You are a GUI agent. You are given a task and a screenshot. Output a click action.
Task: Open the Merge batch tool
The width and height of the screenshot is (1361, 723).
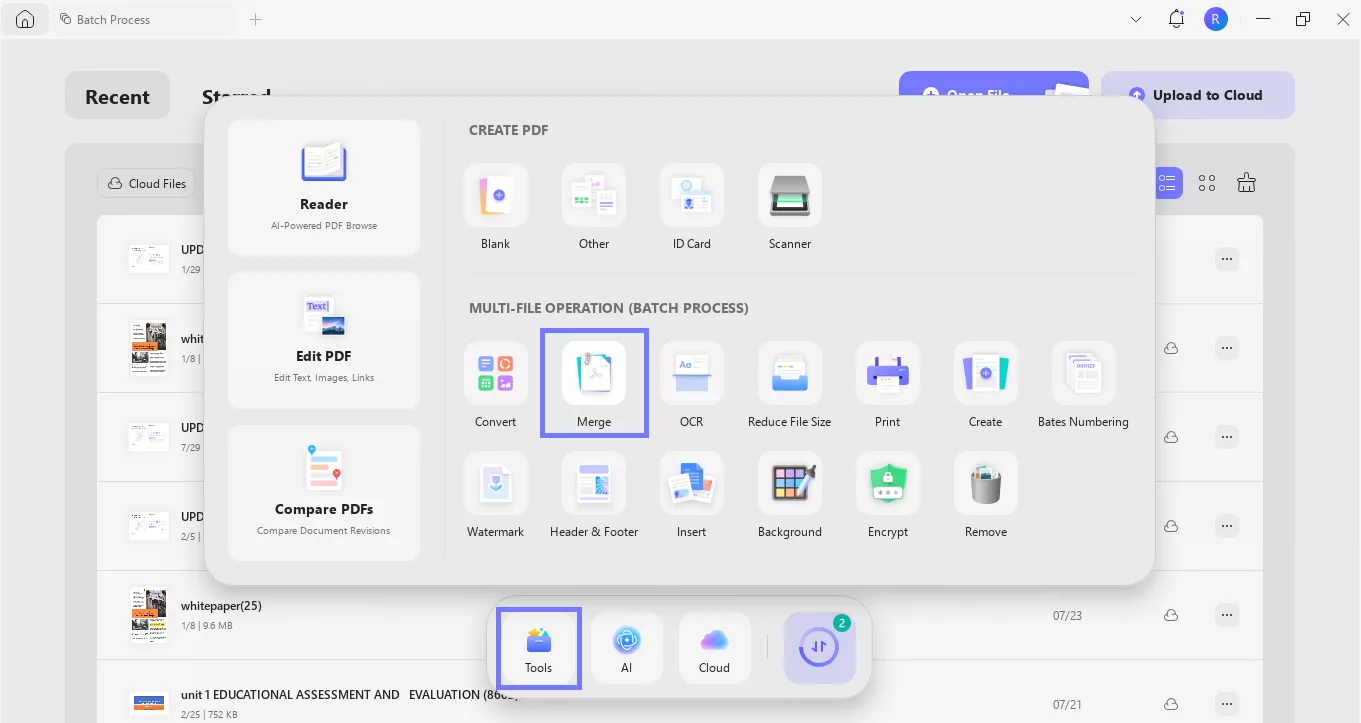(x=594, y=381)
